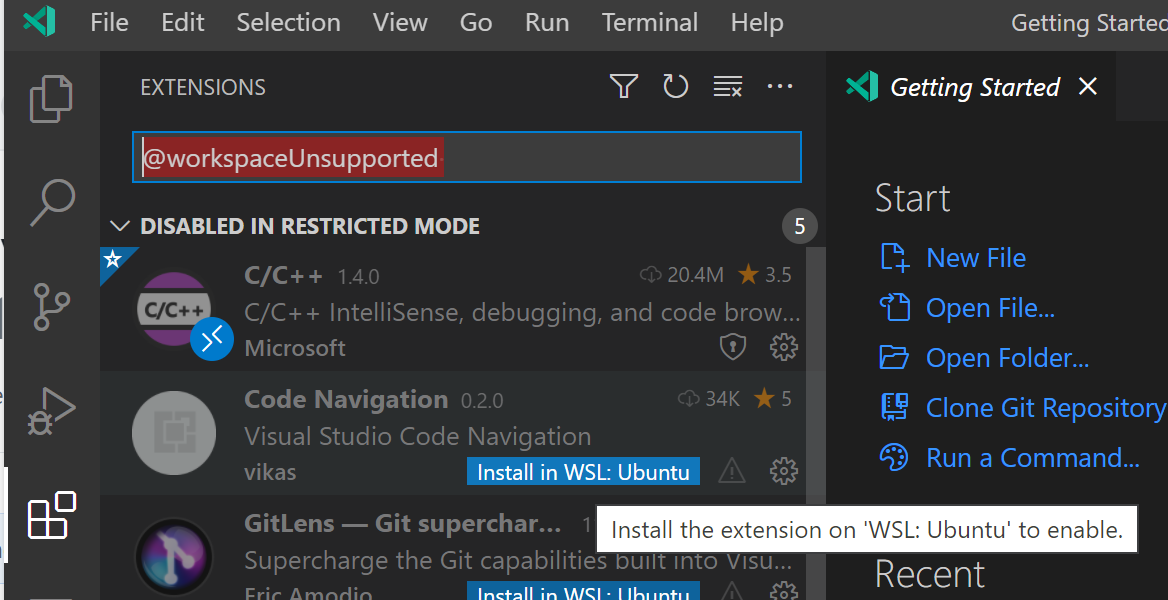Collapse the Disabled in Restricted Mode section
The height and width of the screenshot is (600, 1168).
(119, 226)
